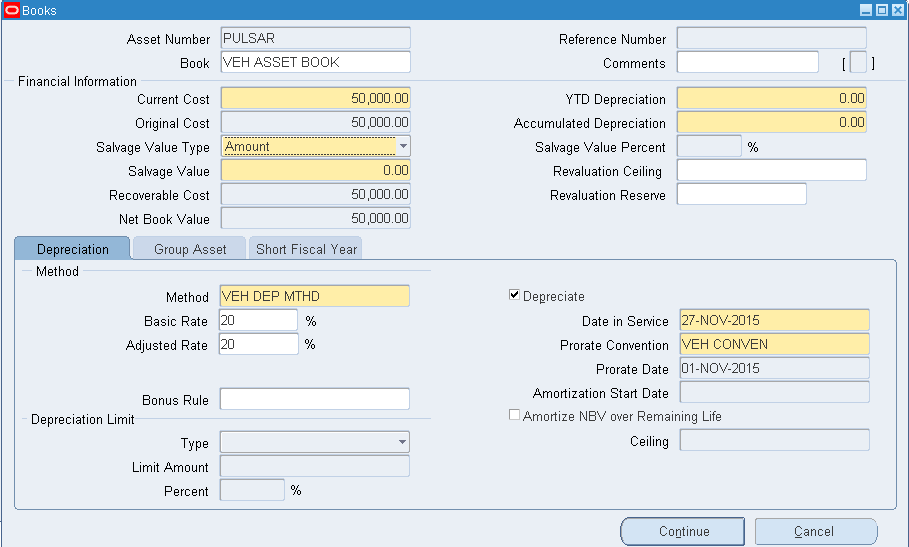This screenshot has width=909, height=547.
Task: Click the Current Cost field
Action: coord(315,99)
